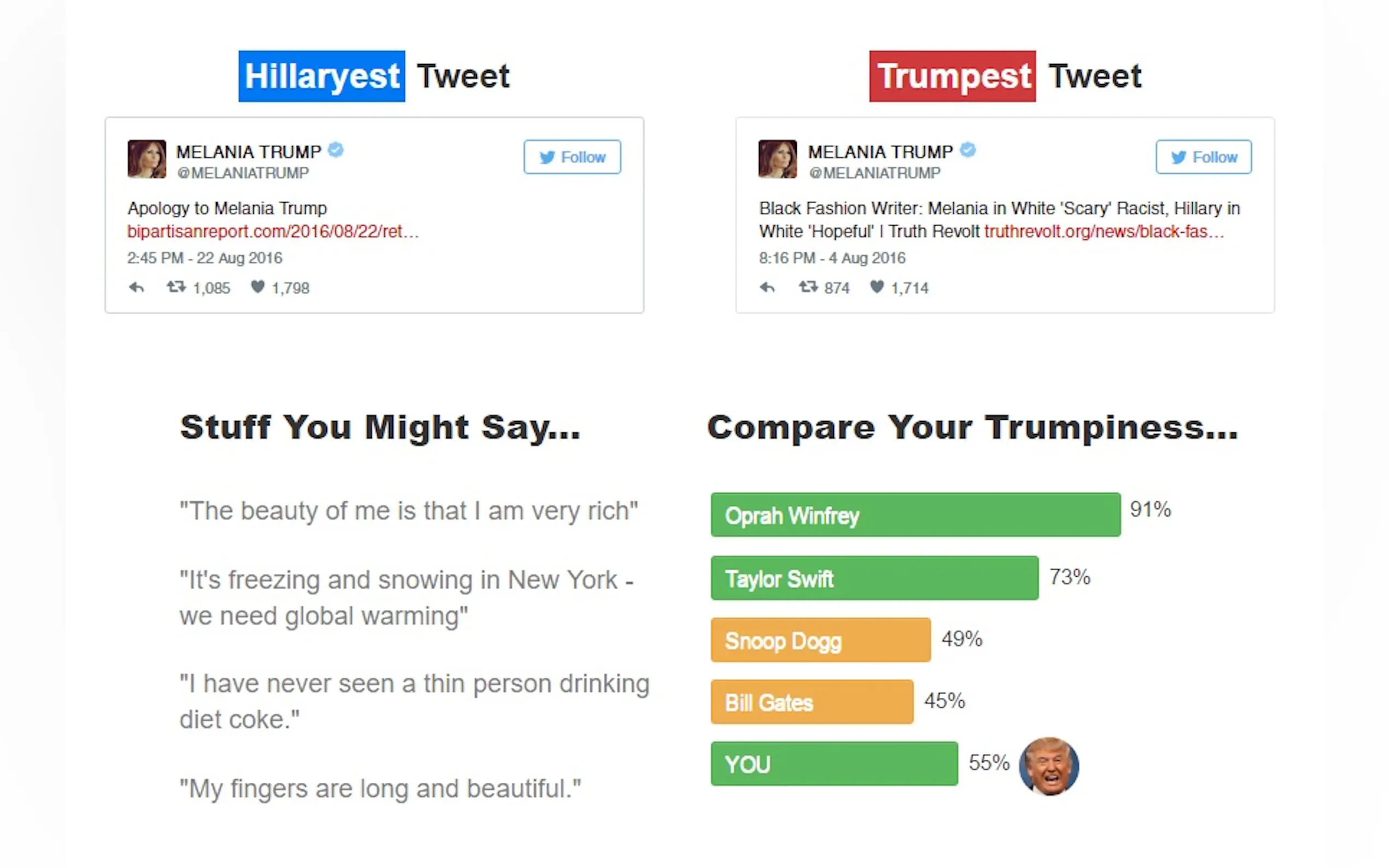Click reply arrow on the Hillaryest tweet
The image size is (1389, 868).
[136, 287]
